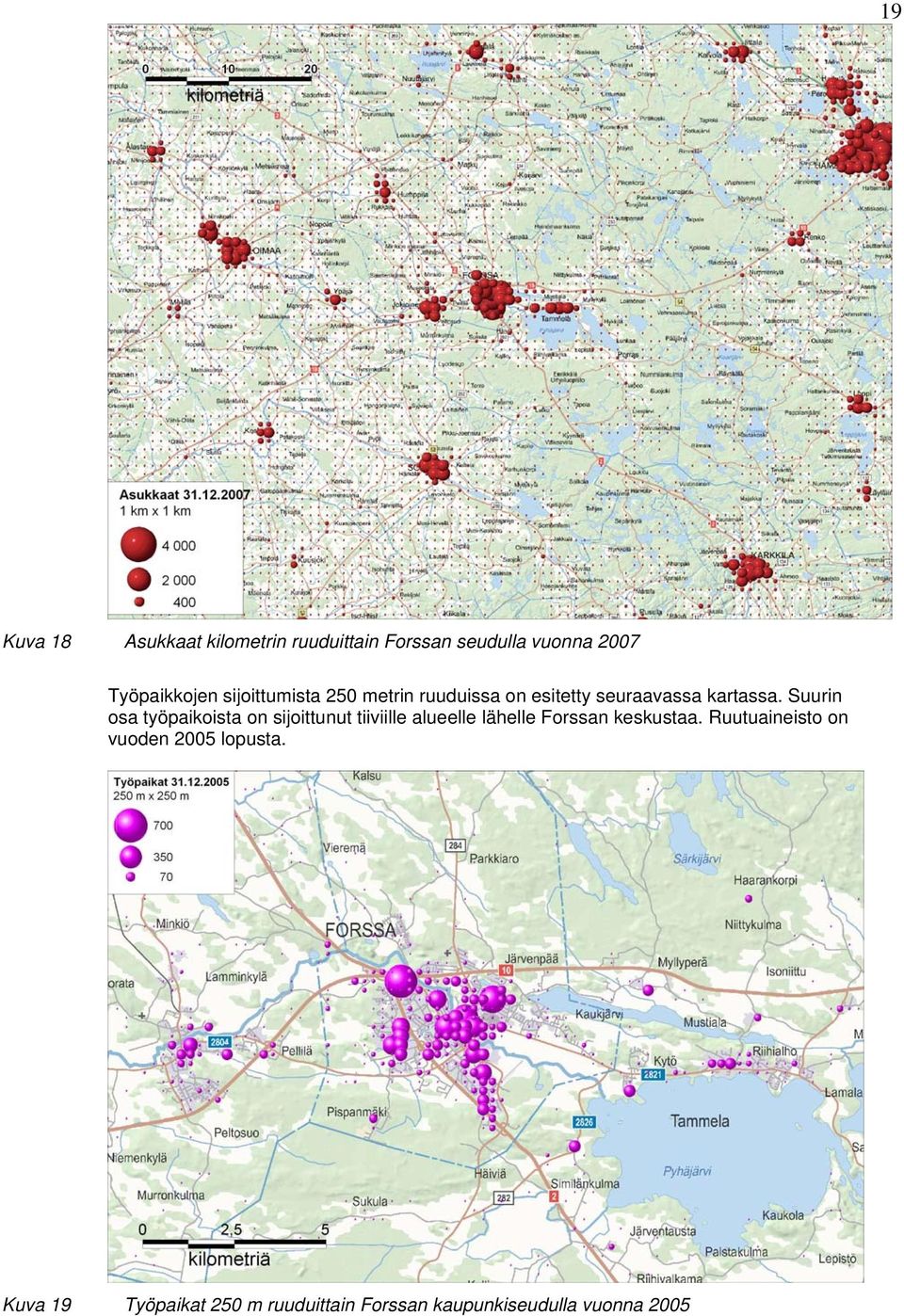
Task: Click the 'Lepistö' place label
Action: coord(837,1259)
